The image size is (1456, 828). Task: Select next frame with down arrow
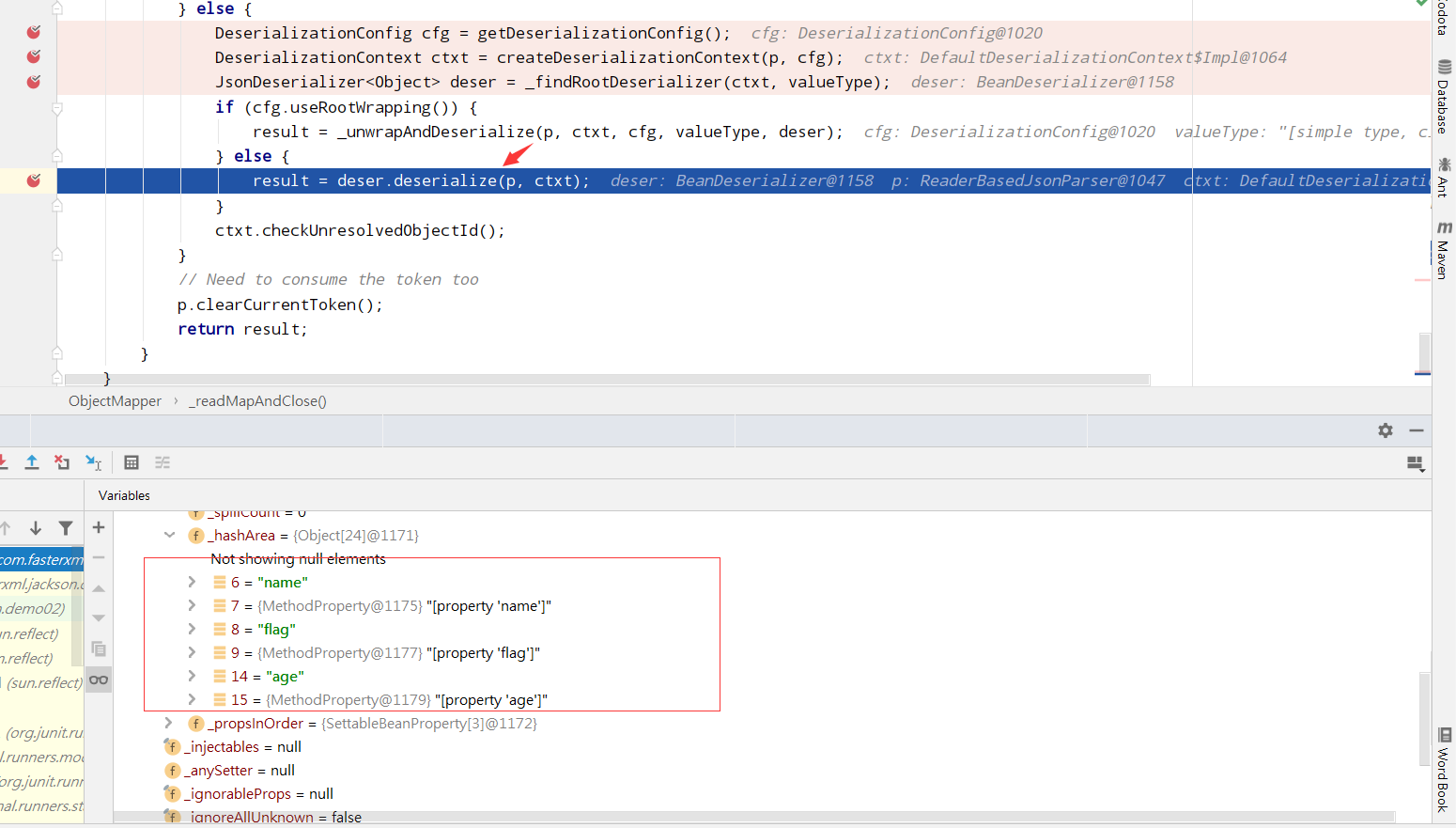click(36, 528)
